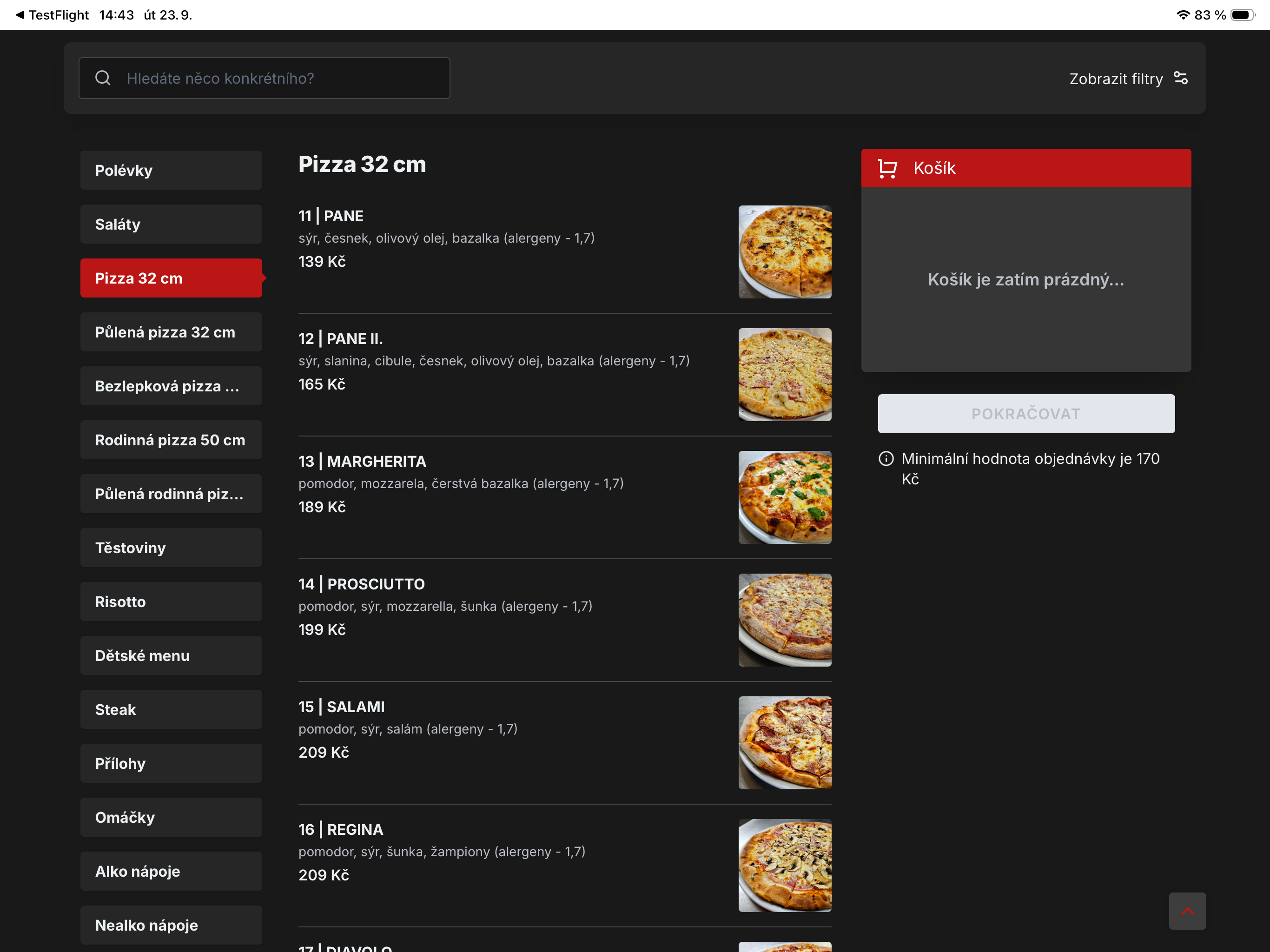Open the Saláty category
Viewport: 1270px width, 952px height.
171,225
